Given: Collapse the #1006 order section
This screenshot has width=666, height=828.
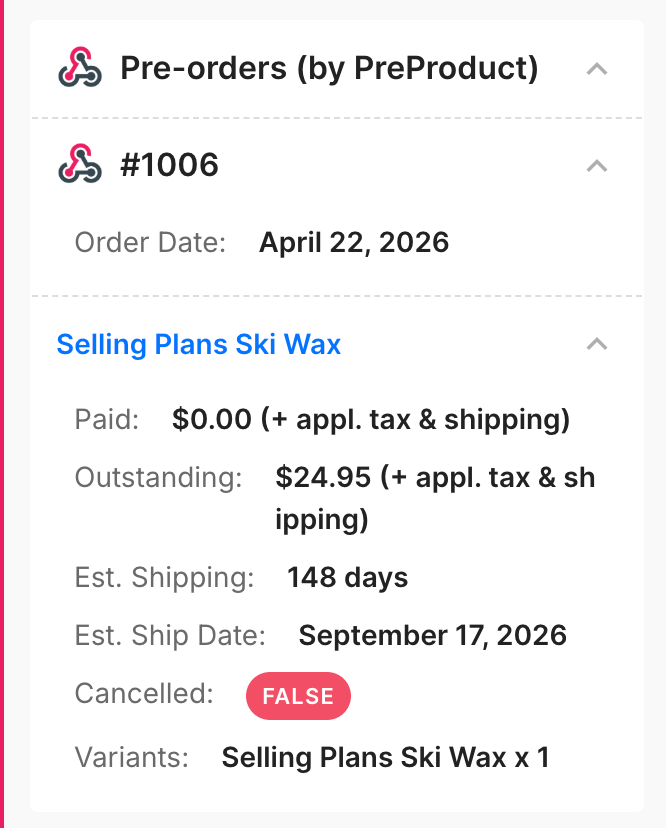Looking at the screenshot, I should coord(597,165).
